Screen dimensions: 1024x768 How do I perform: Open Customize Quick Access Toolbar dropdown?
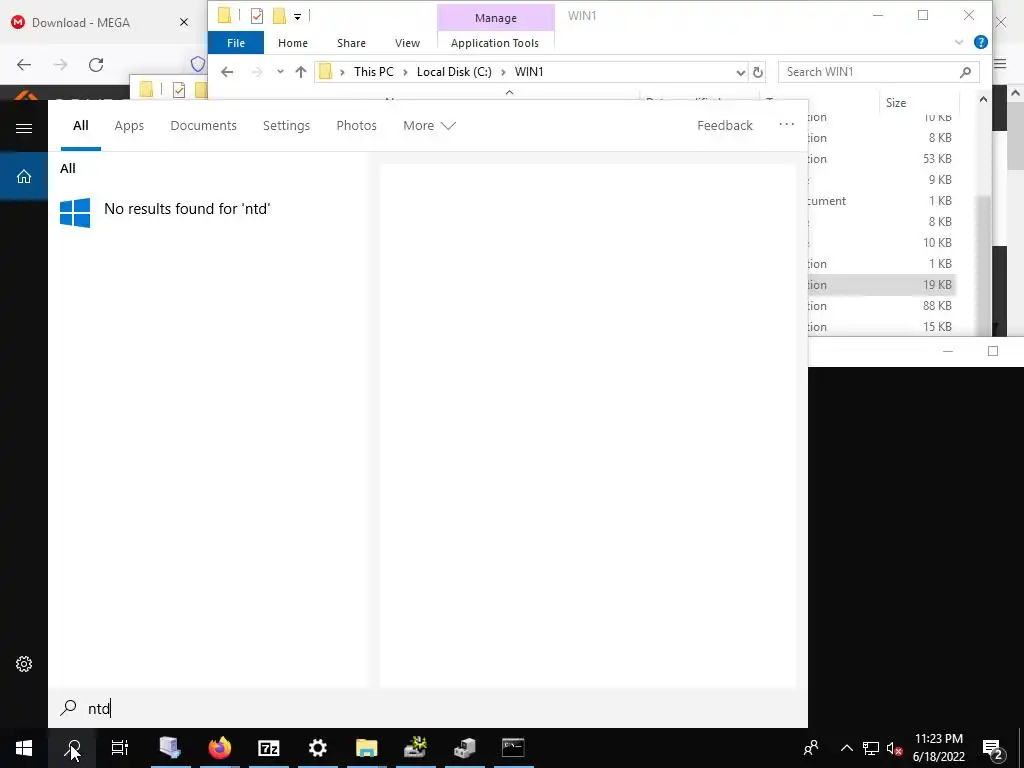click(x=297, y=16)
